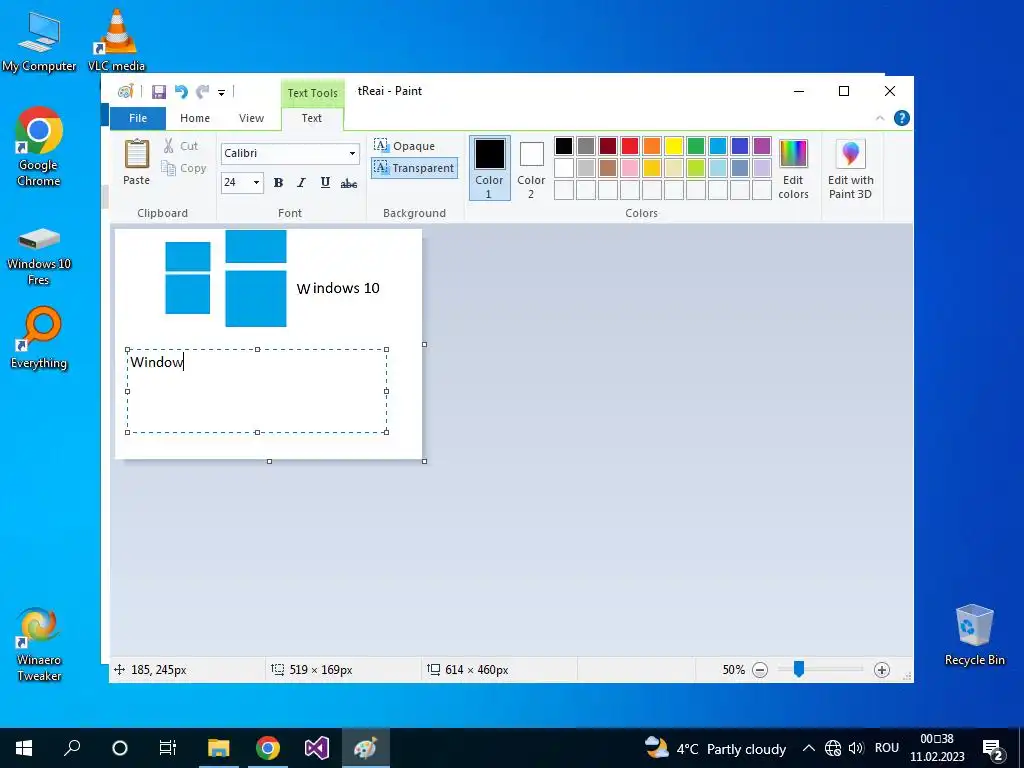Open Windows 10 Fres drive icon
This screenshot has width=1024, height=768.
click(39, 256)
